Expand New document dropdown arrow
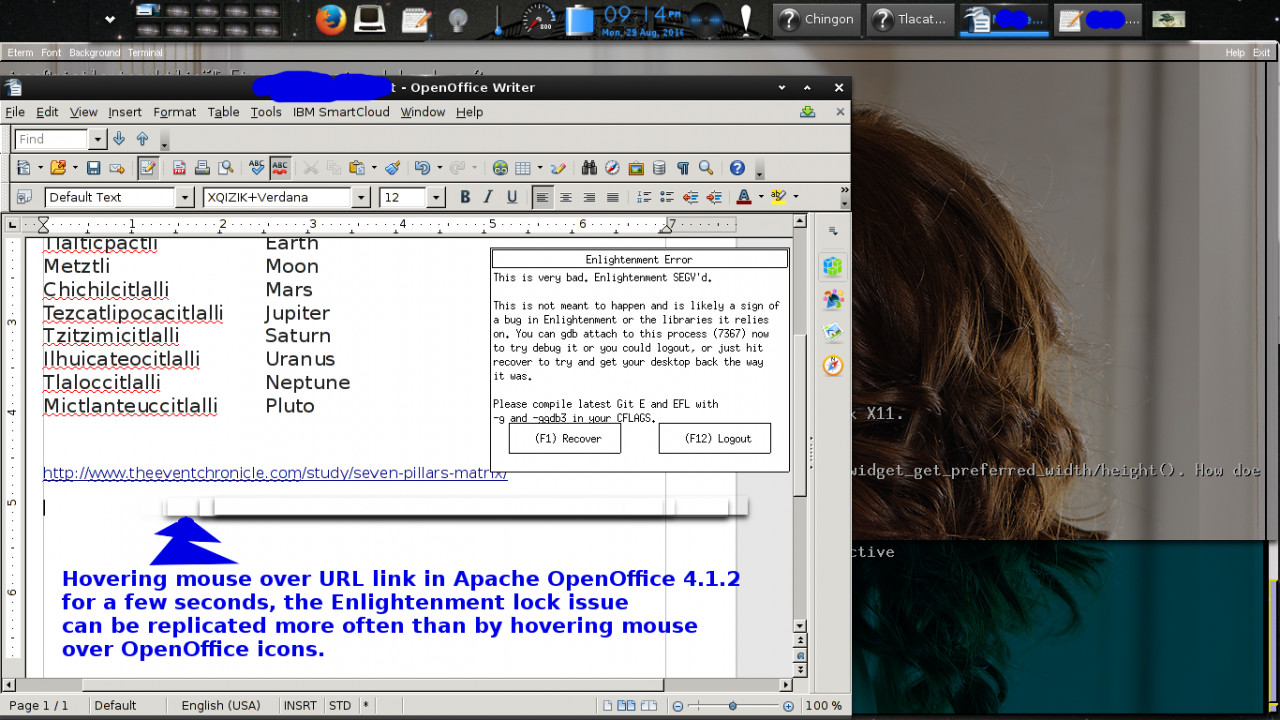Viewport: 1280px width, 720px height. (40, 168)
